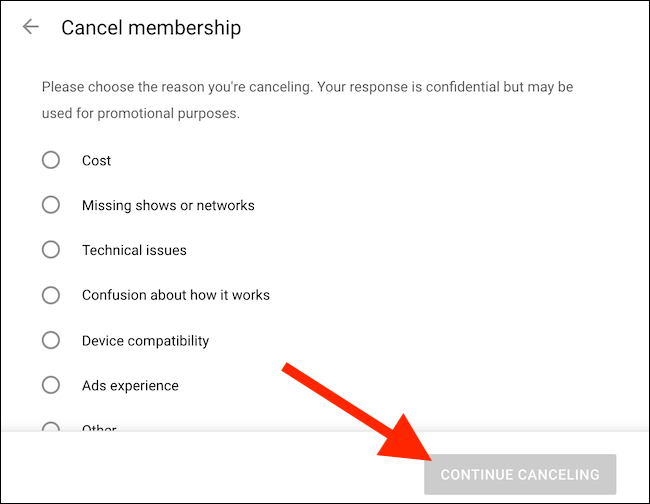Click the 'Ads experience' label text
The image size is (650, 504).
click(x=130, y=385)
